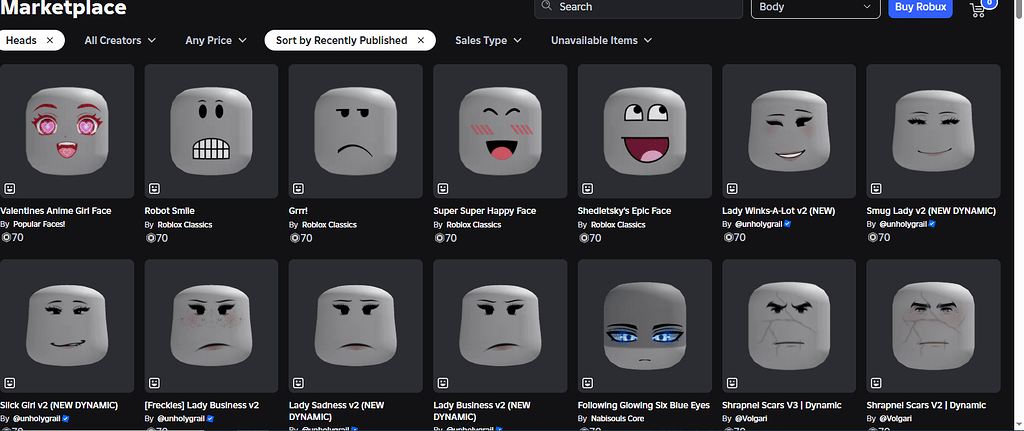Visit Nabisouls Core creator link
The image size is (1024, 431).
pos(618,419)
